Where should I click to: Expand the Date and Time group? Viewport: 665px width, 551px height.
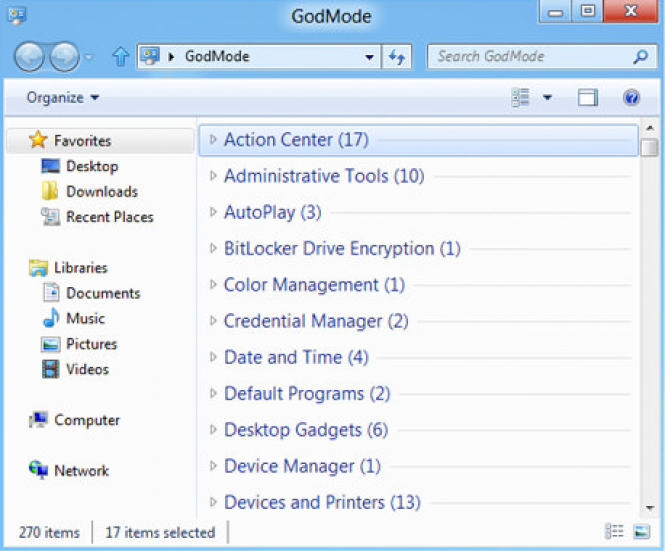[x=213, y=357]
